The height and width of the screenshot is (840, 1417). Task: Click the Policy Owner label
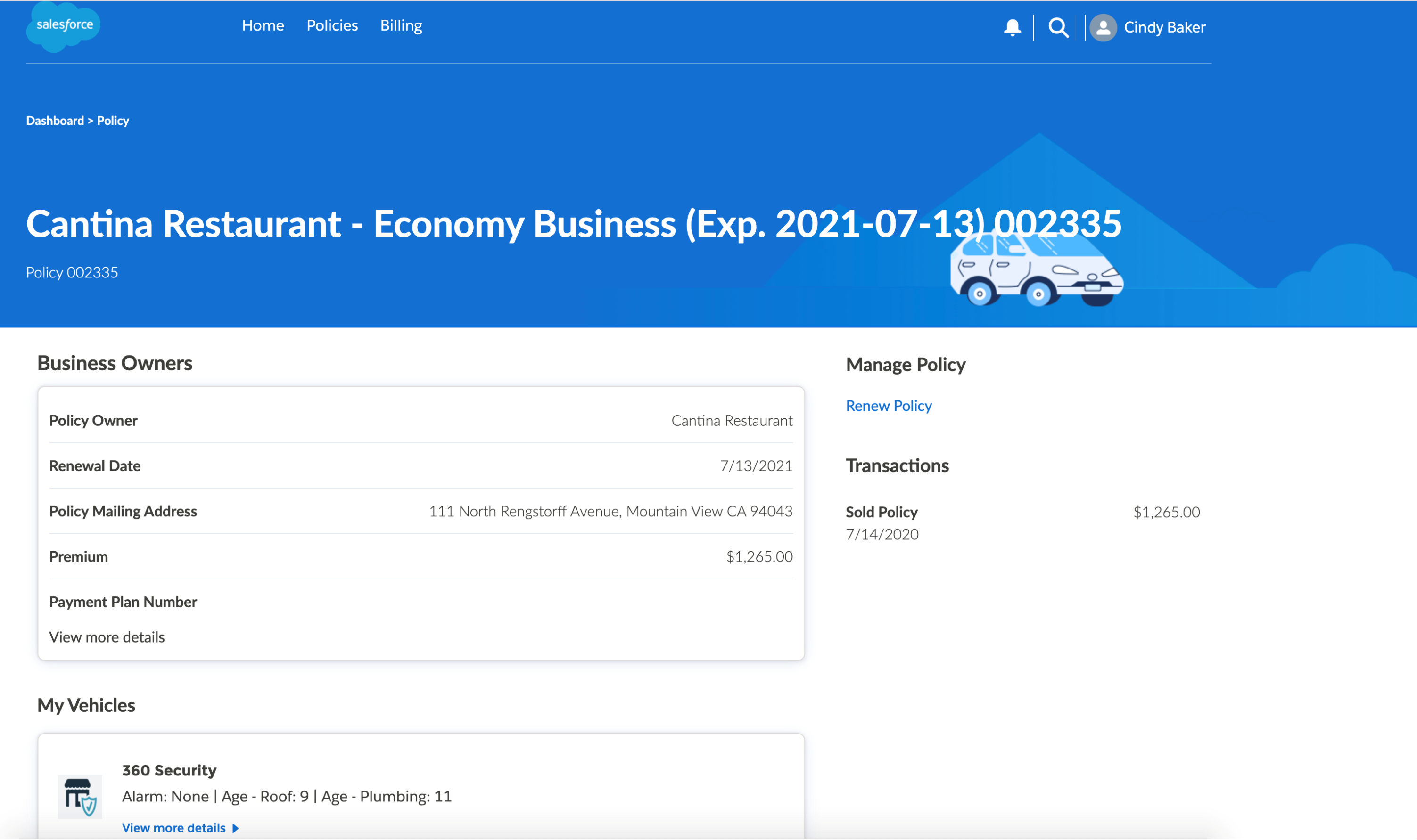coord(93,421)
